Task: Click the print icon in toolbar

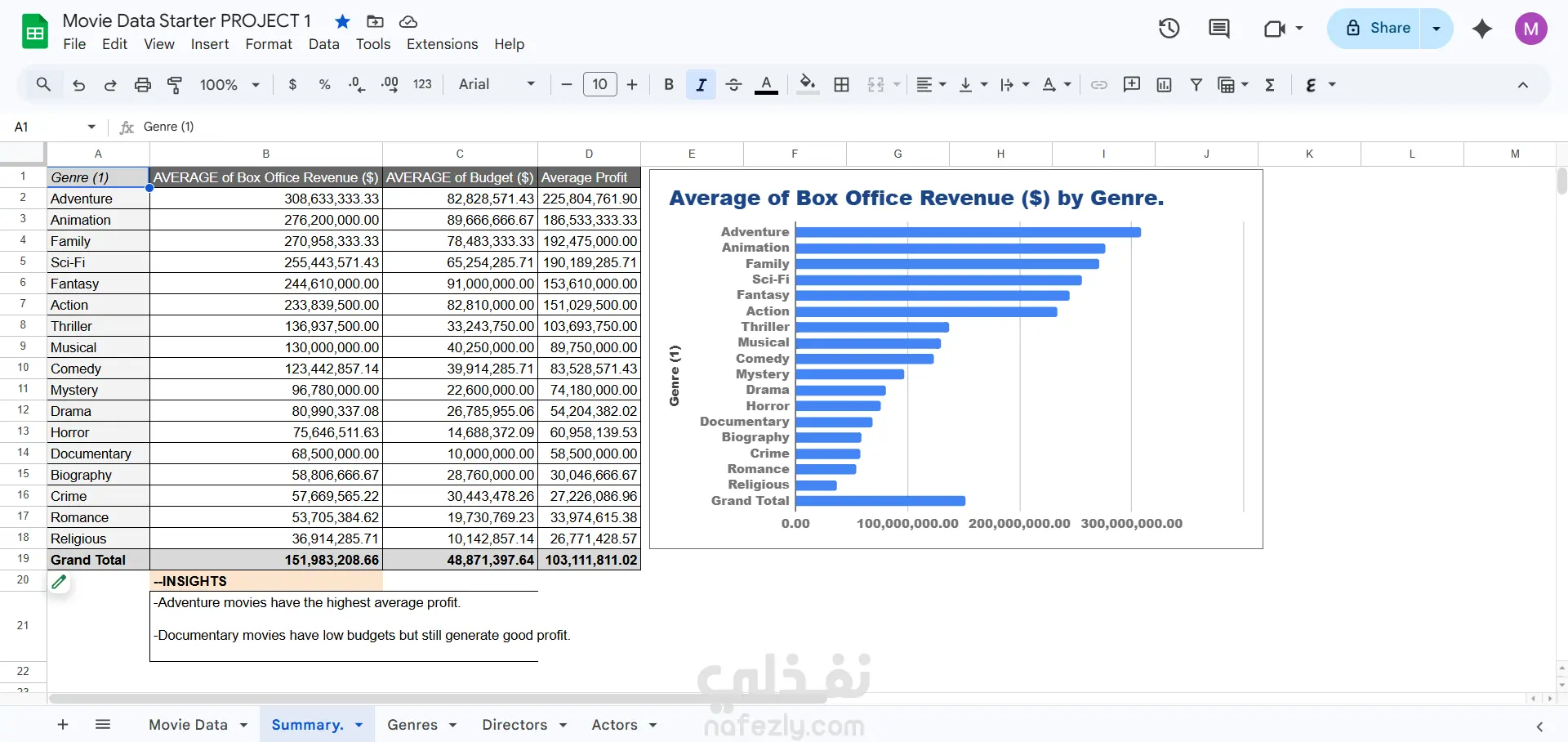Action: pos(143,84)
